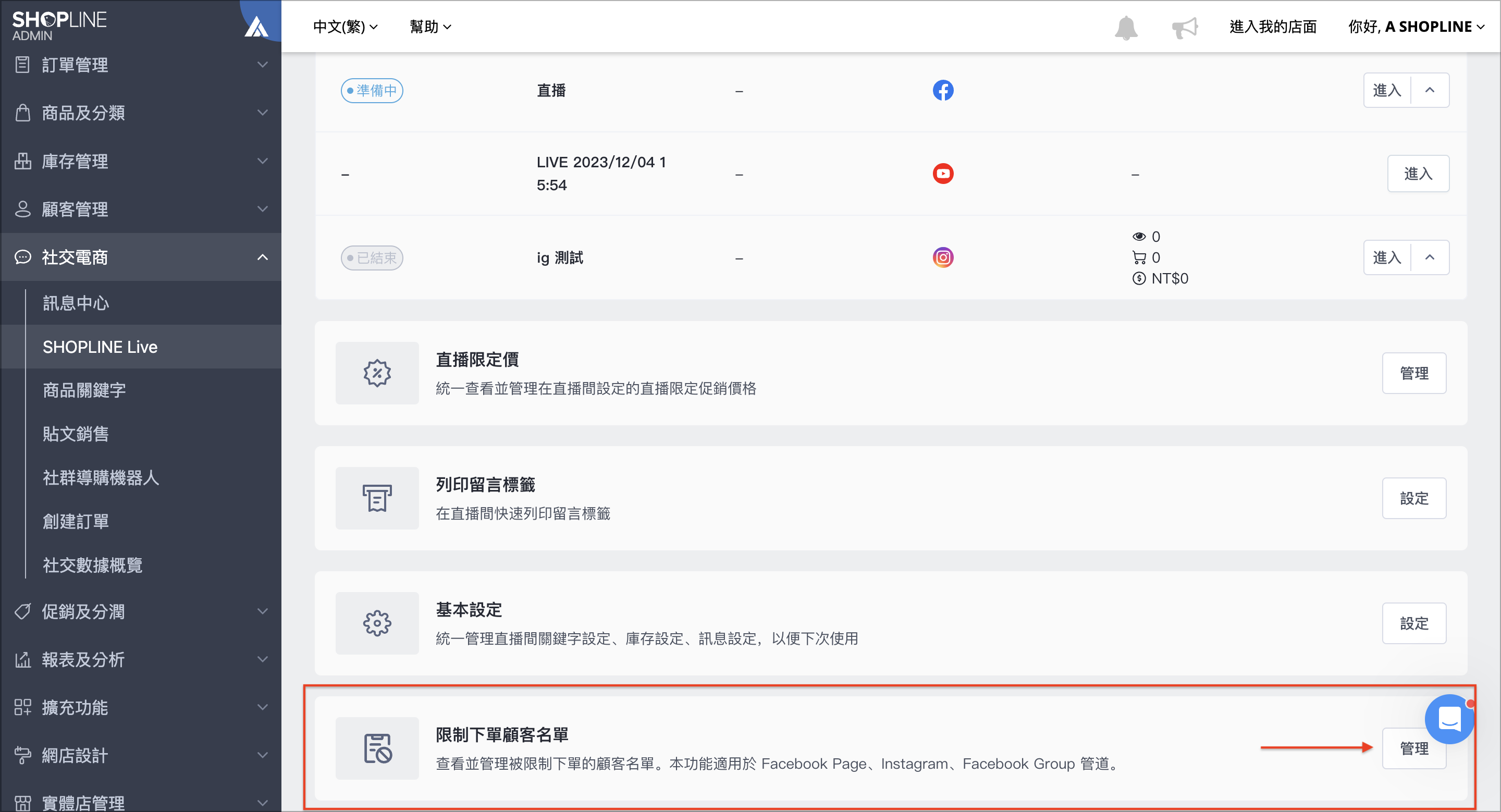This screenshot has width=1501, height=812.
Task: Open the 你好, A SHOPLINE account dropdown
Action: coord(1416,27)
